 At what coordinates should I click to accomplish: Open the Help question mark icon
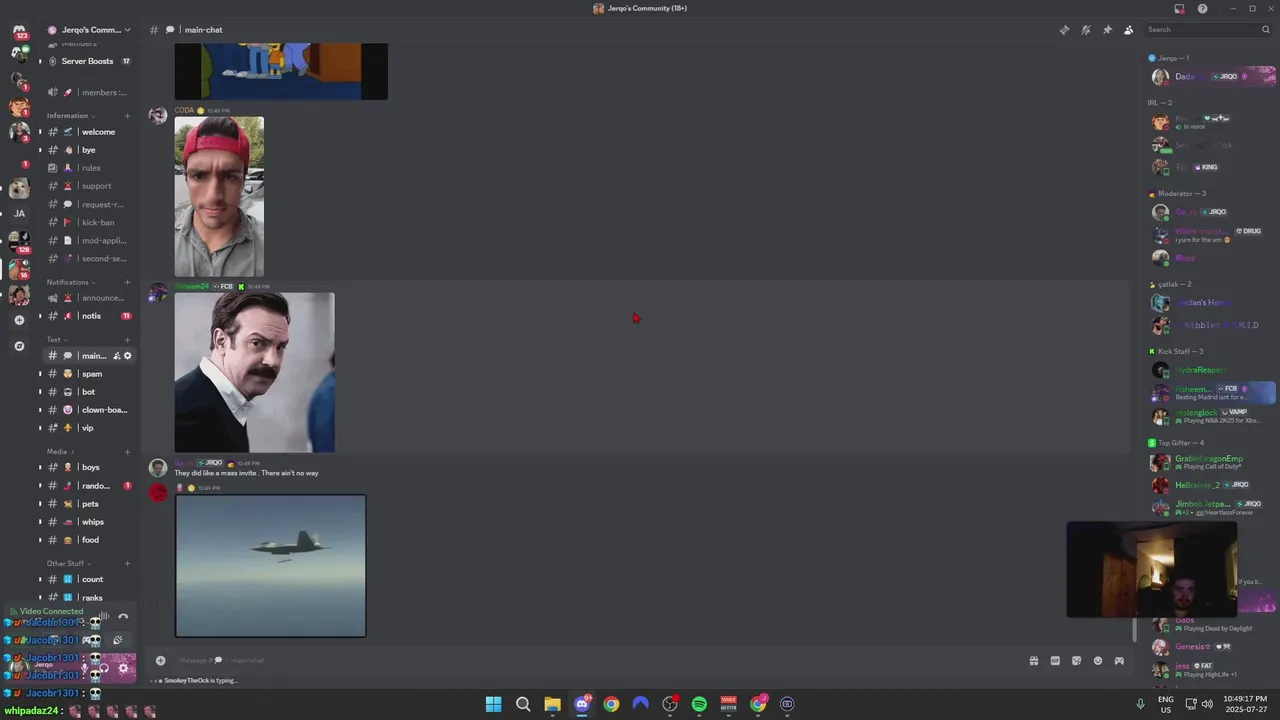[x=1202, y=9]
